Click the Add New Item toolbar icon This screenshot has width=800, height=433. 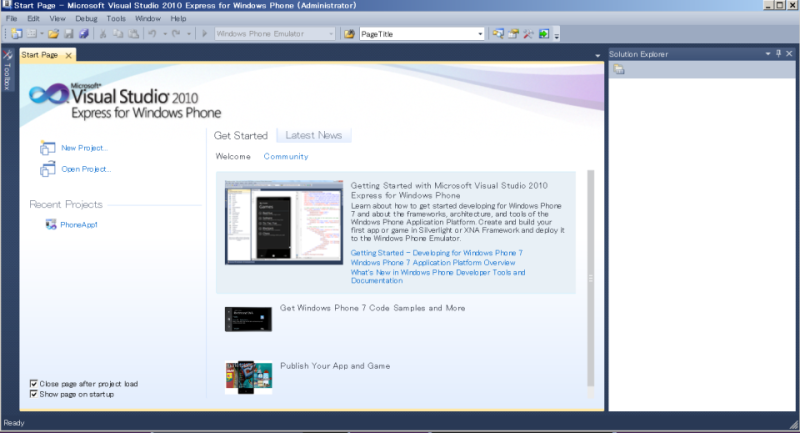[32, 34]
